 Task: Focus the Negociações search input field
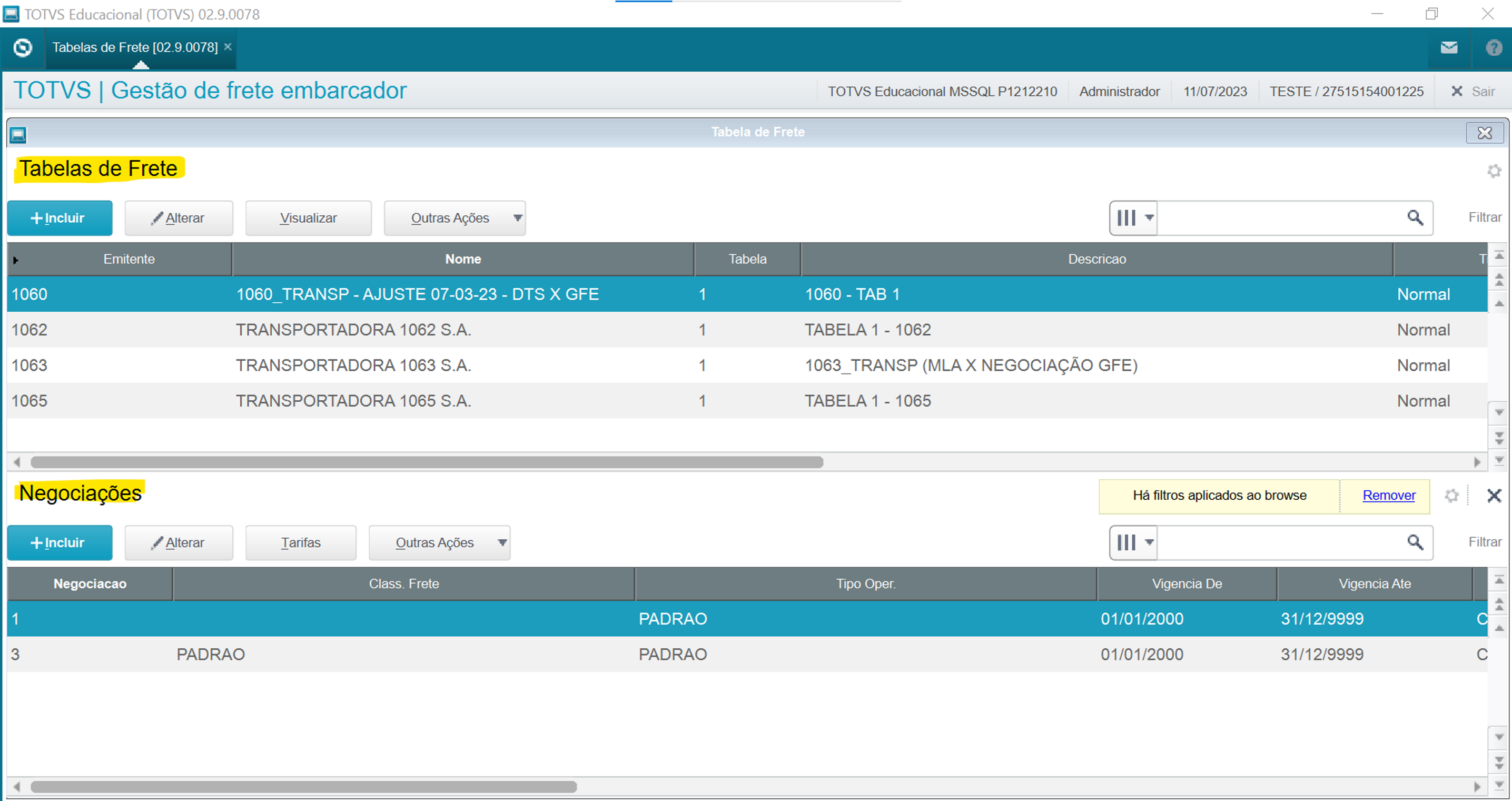(1280, 543)
